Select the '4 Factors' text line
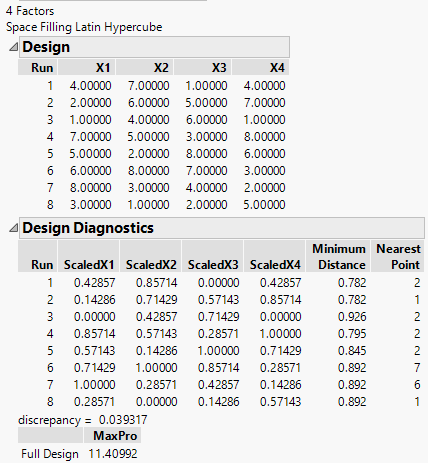The height and width of the screenshot is (463, 428). pyautogui.click(x=30, y=11)
